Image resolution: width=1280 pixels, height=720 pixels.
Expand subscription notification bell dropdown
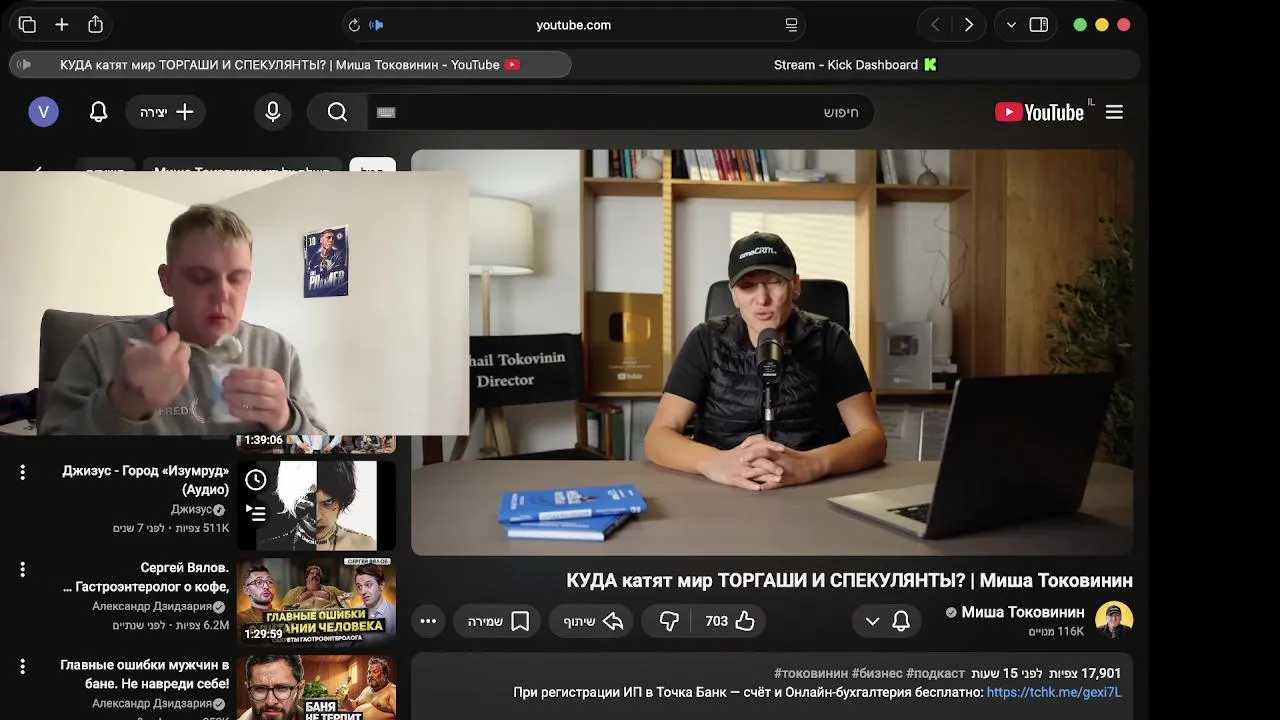887,621
